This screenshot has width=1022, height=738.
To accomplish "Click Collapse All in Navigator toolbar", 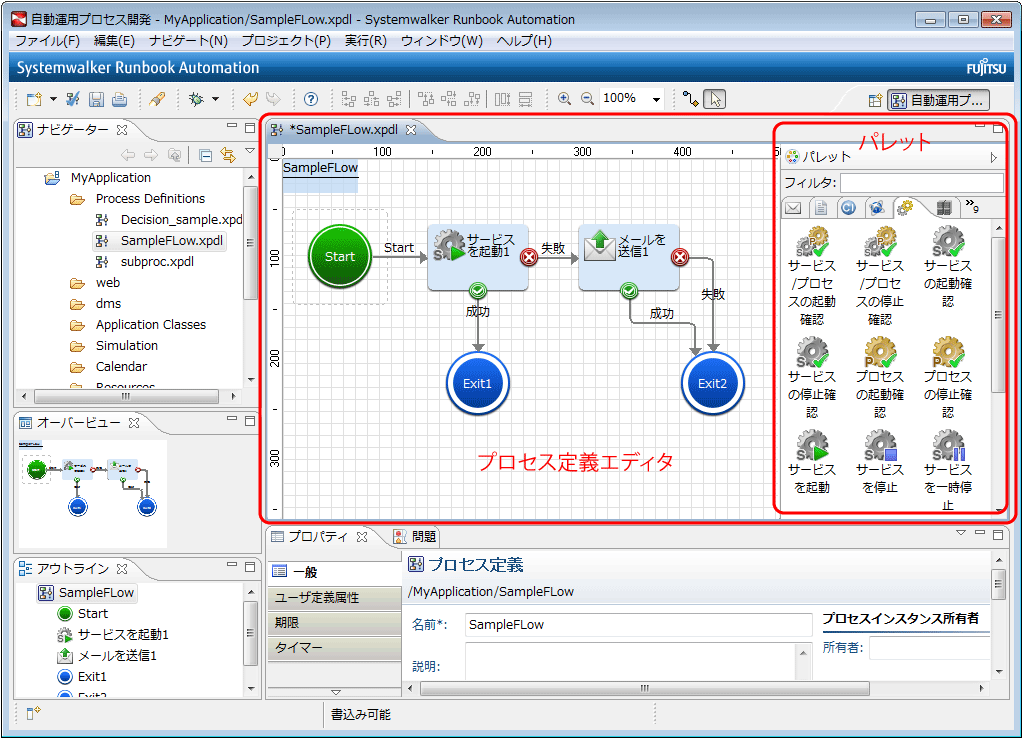I will 205,155.
